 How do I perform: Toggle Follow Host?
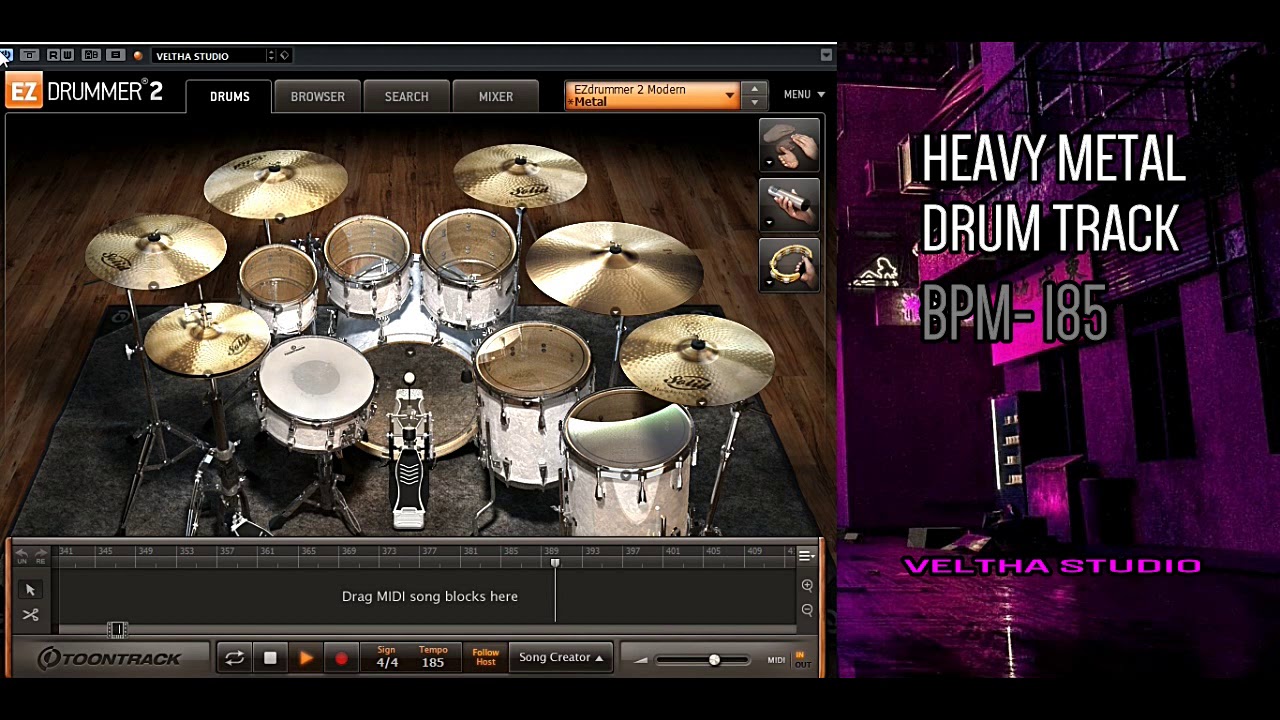click(x=485, y=657)
